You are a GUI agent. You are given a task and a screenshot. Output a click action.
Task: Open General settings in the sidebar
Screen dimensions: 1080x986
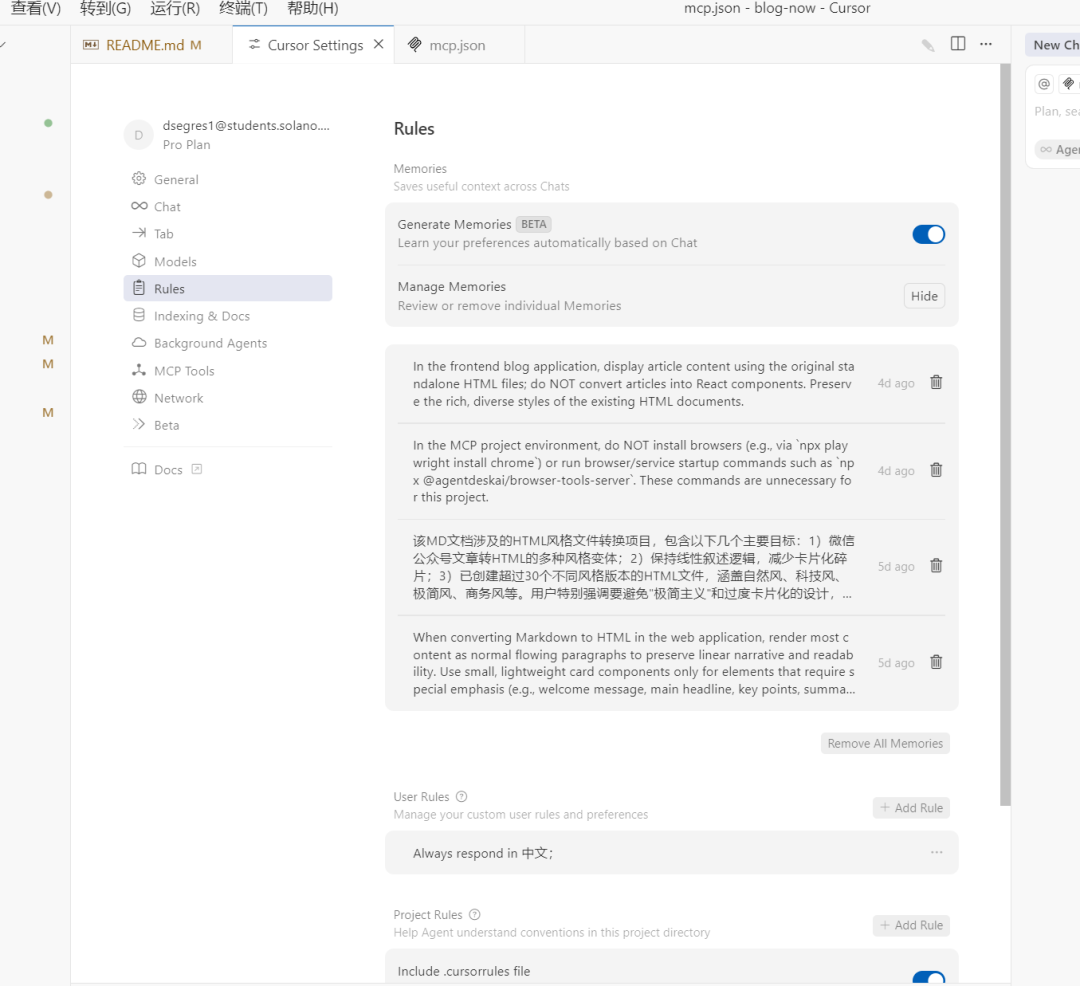227,179
